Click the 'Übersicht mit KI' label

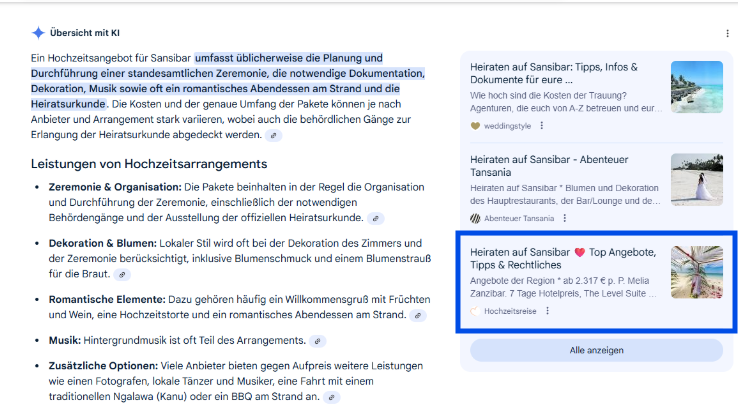(x=85, y=33)
